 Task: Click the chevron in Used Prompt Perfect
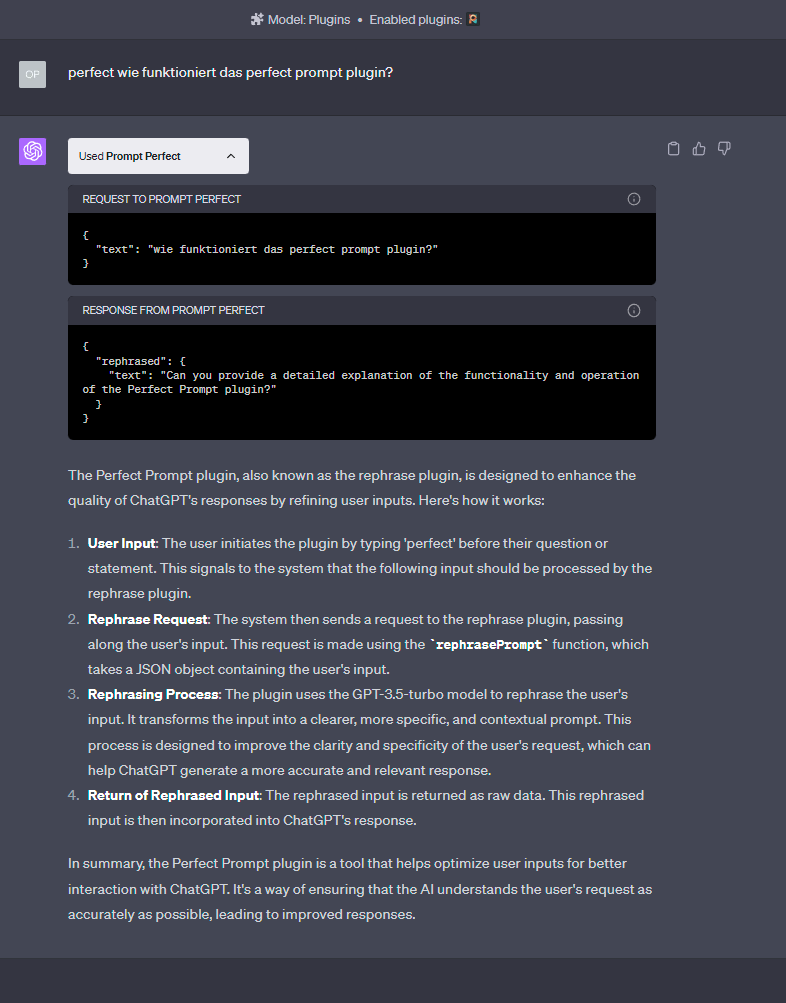tap(231, 156)
